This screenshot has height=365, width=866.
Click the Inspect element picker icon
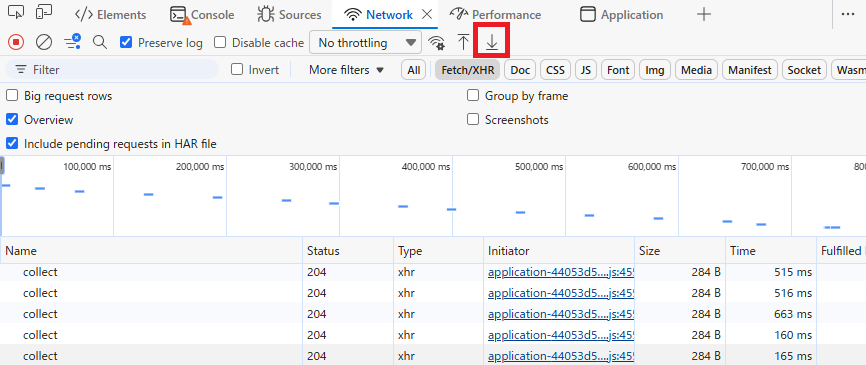point(17,12)
